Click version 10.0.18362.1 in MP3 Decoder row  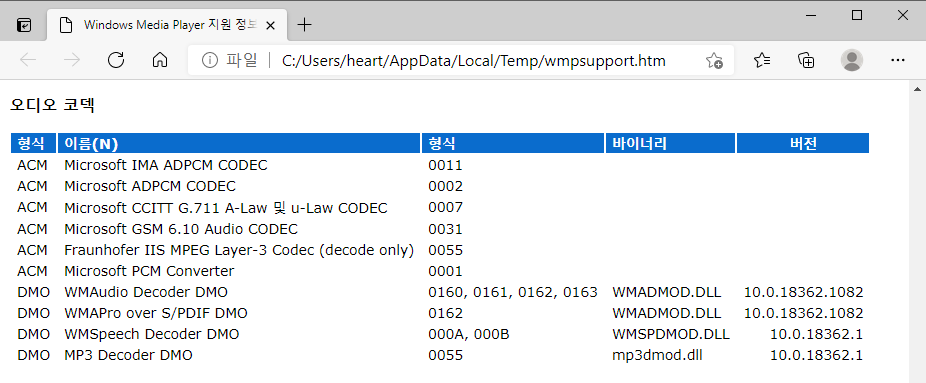click(816, 355)
